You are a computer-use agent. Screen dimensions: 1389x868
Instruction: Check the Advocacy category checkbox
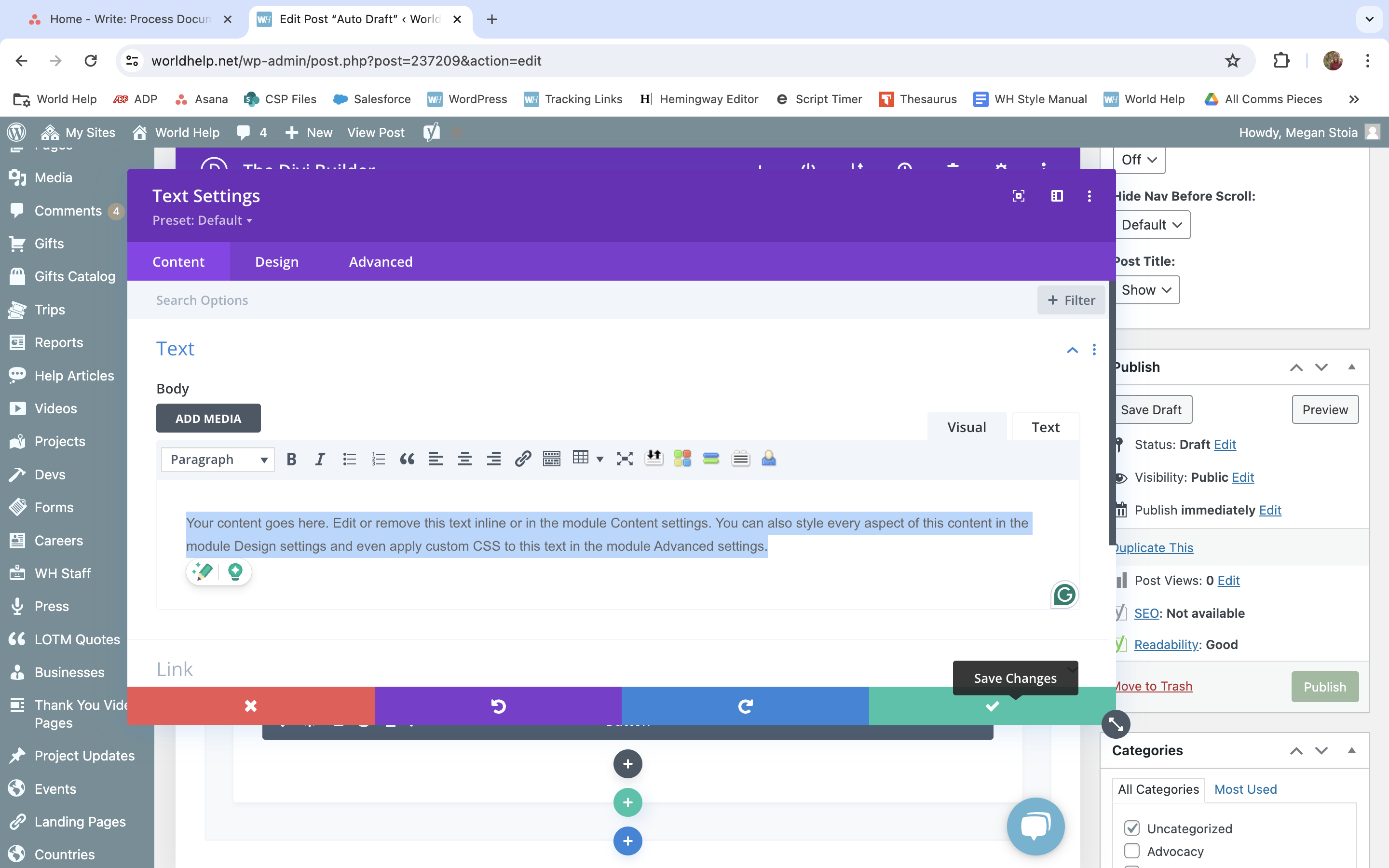1131,851
